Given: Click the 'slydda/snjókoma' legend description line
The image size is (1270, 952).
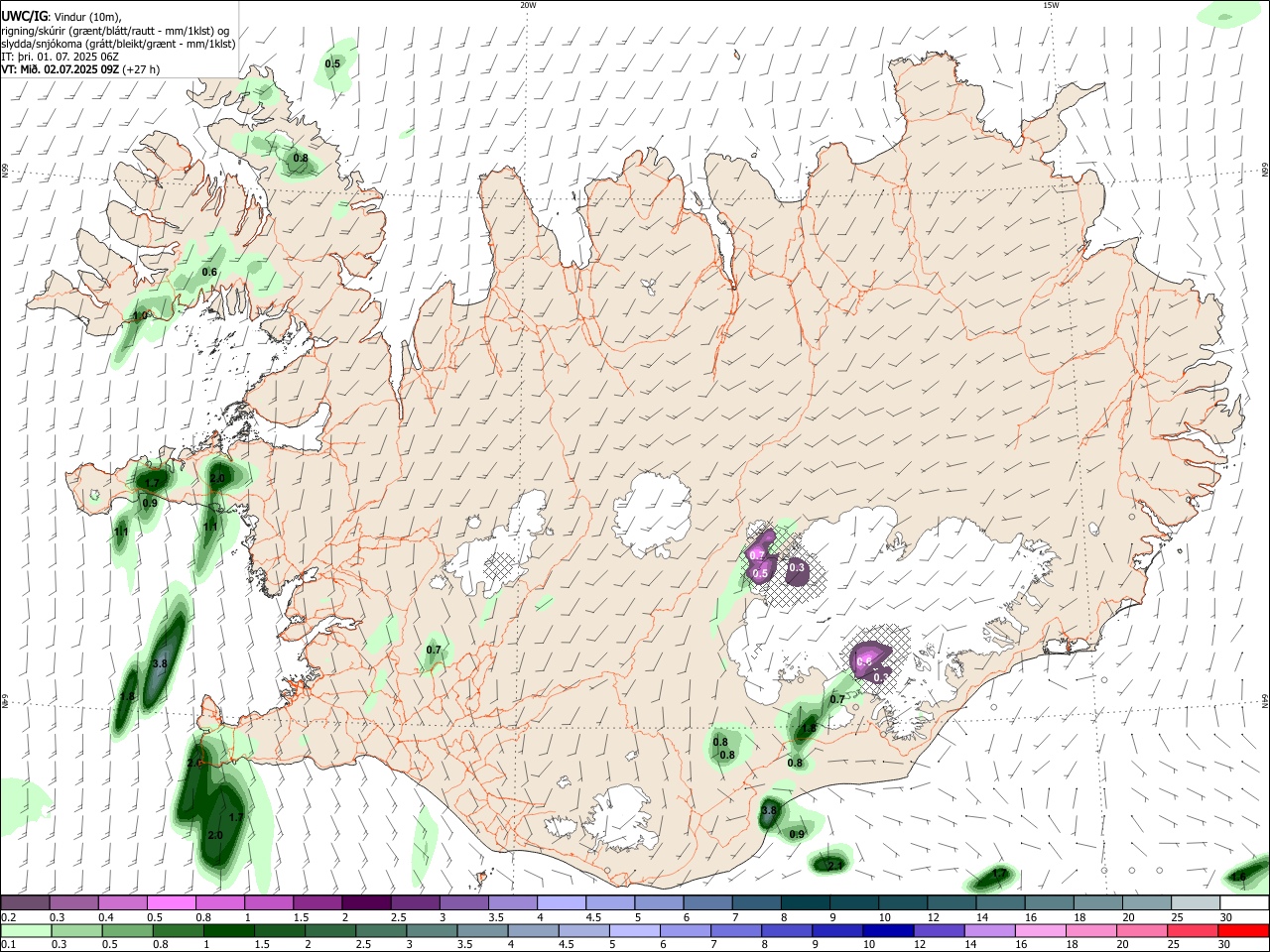Looking at the screenshot, I should tap(118, 44).
